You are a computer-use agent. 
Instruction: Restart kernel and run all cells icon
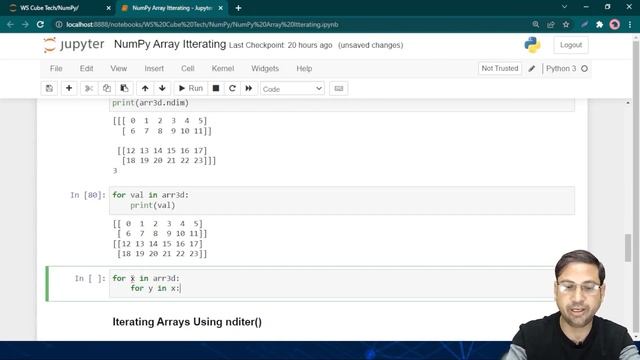pyautogui.click(x=249, y=89)
